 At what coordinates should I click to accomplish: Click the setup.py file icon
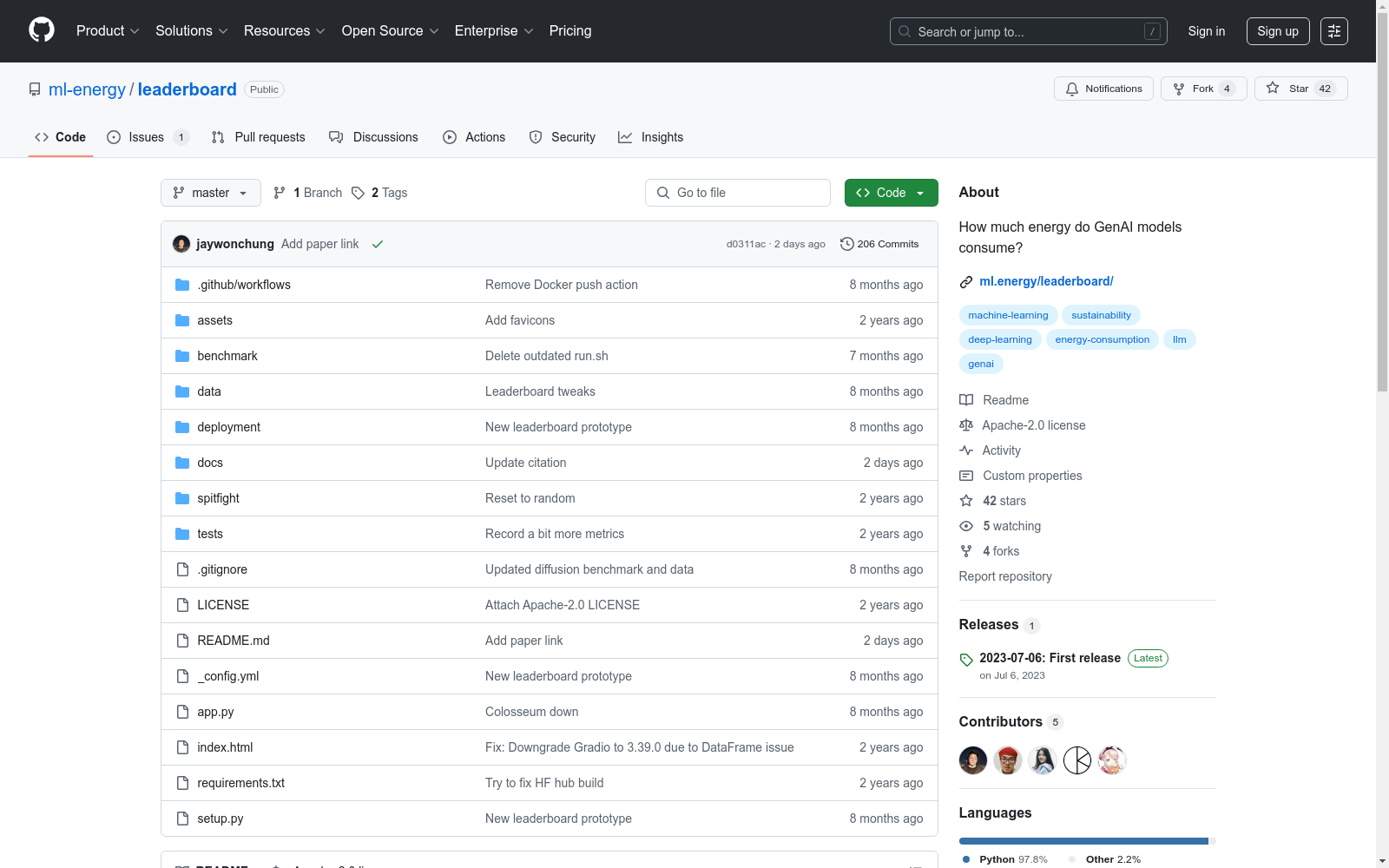(182, 819)
